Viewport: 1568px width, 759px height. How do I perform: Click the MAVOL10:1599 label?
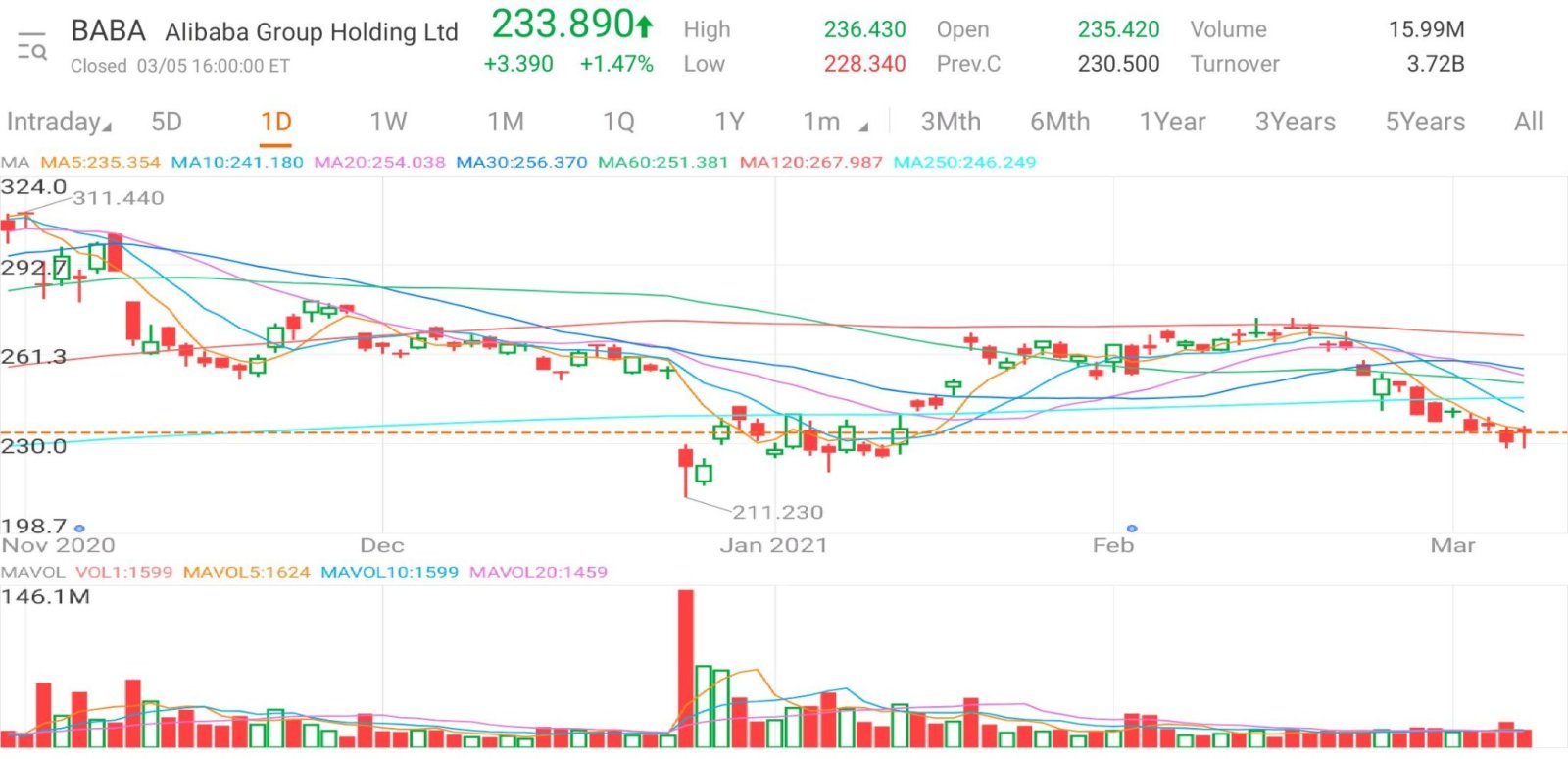pyautogui.click(x=390, y=572)
